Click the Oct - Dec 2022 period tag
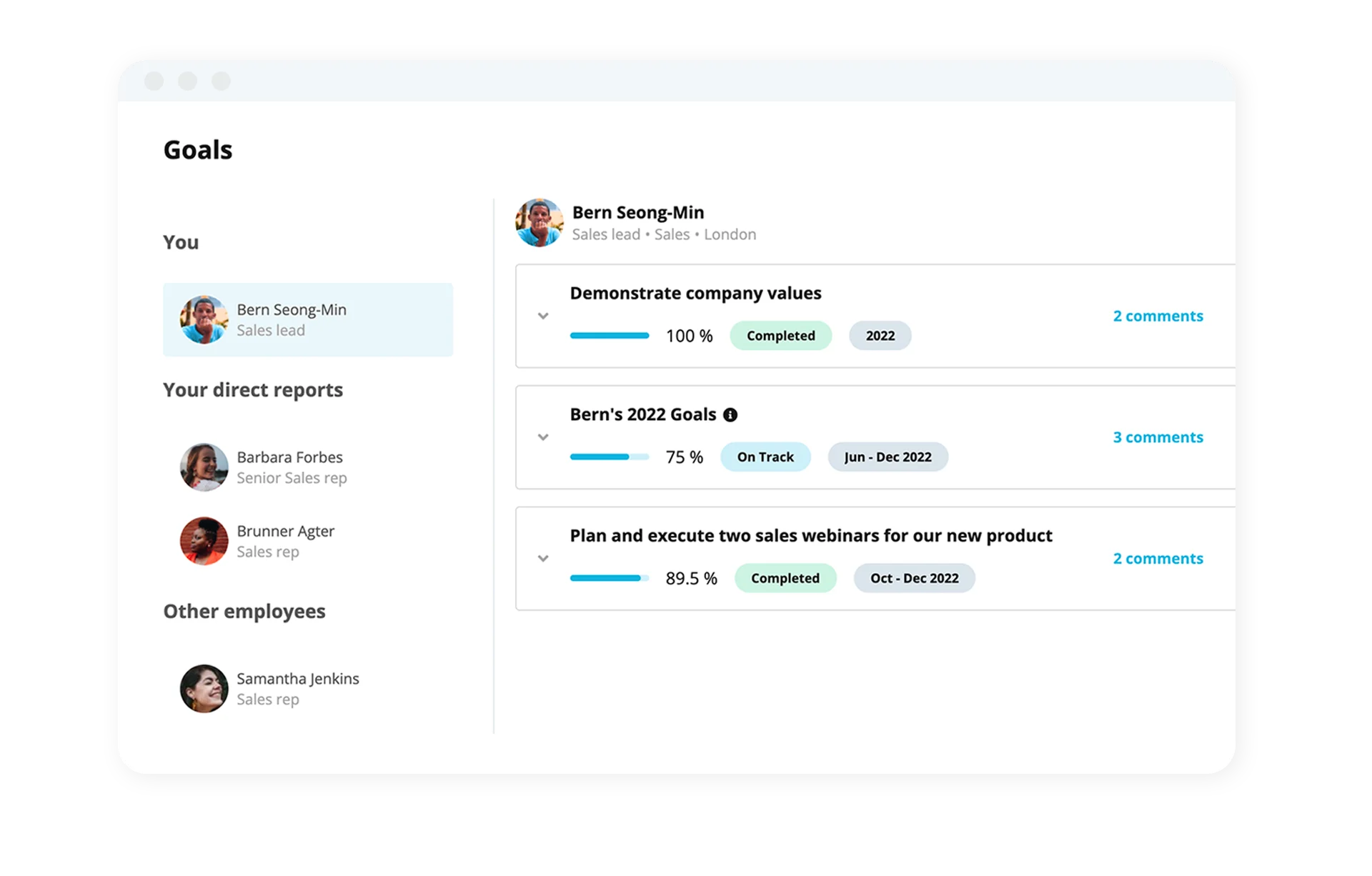Viewport: 1372px width, 876px height. (914, 579)
